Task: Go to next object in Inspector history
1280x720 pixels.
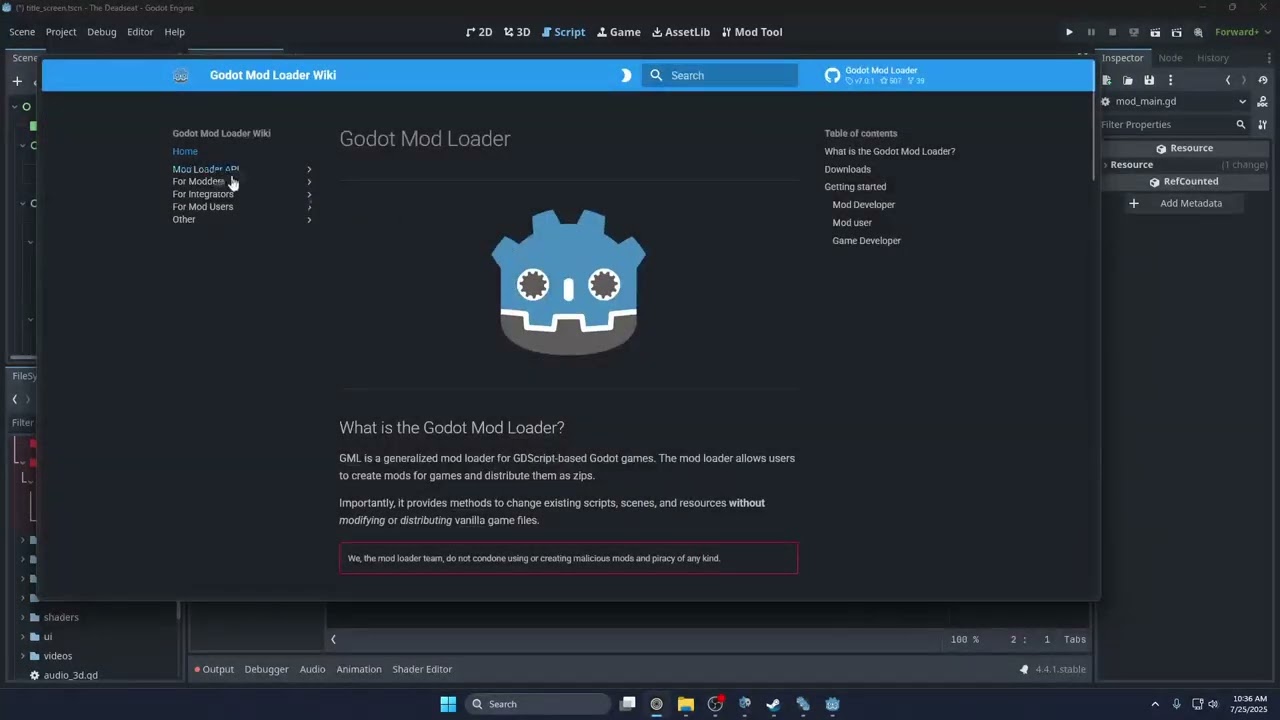Action: pyautogui.click(x=1244, y=80)
